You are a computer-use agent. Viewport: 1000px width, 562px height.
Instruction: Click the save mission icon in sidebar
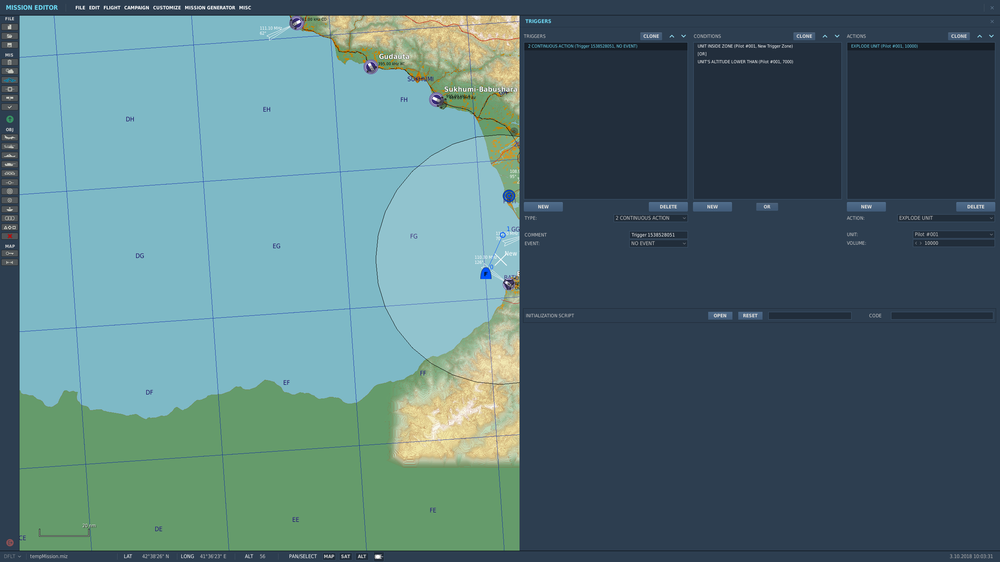[10, 45]
